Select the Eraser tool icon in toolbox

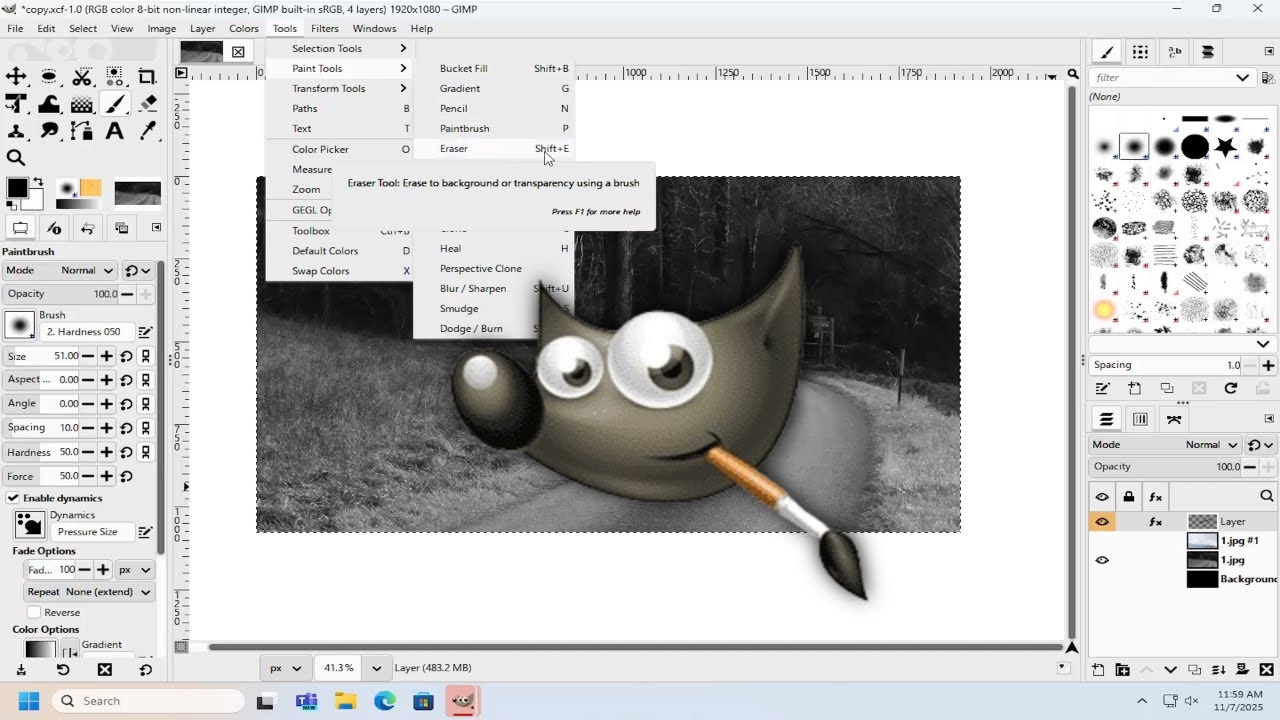pyautogui.click(x=148, y=104)
